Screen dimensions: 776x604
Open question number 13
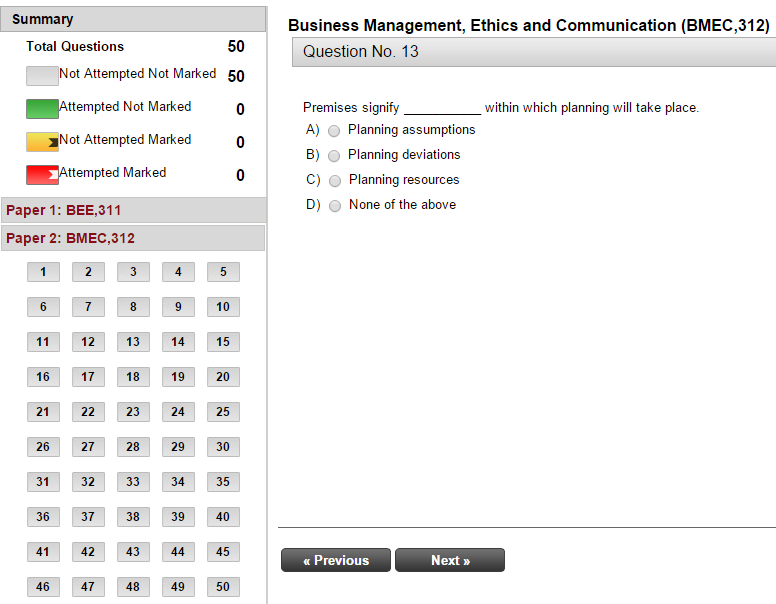[133, 342]
